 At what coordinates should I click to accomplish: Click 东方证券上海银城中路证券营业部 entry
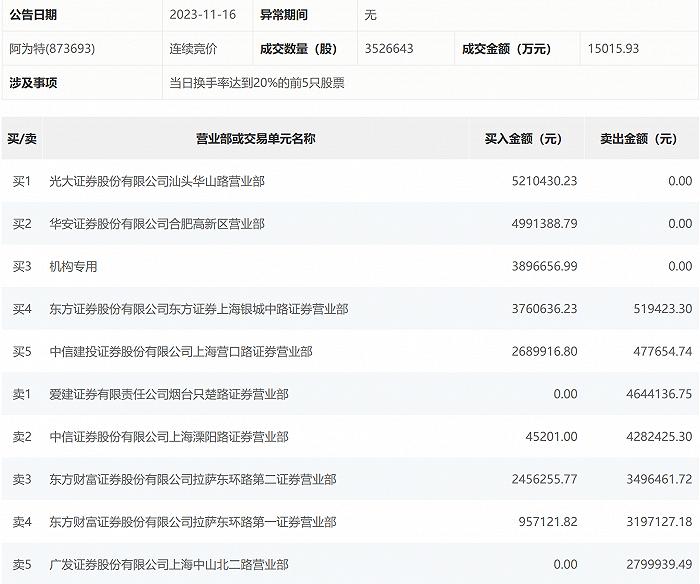[x=199, y=309]
